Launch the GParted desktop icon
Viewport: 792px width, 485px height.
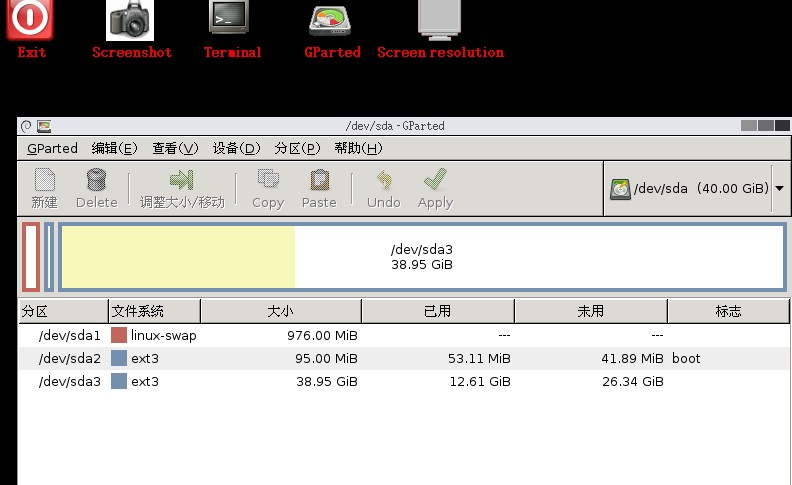tap(330, 20)
